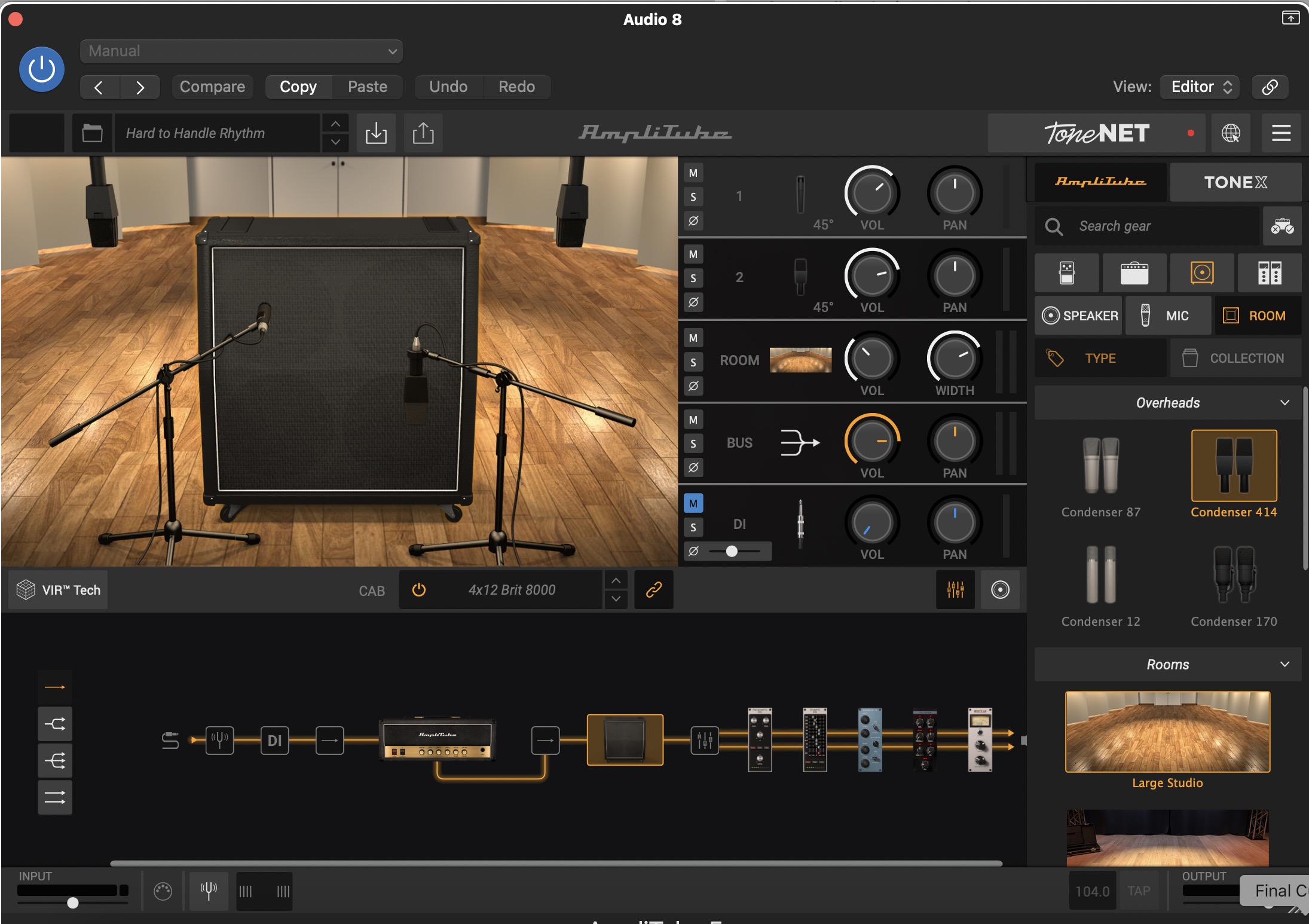
Task: Invert phase on the ROOM channel
Action: [x=693, y=385]
